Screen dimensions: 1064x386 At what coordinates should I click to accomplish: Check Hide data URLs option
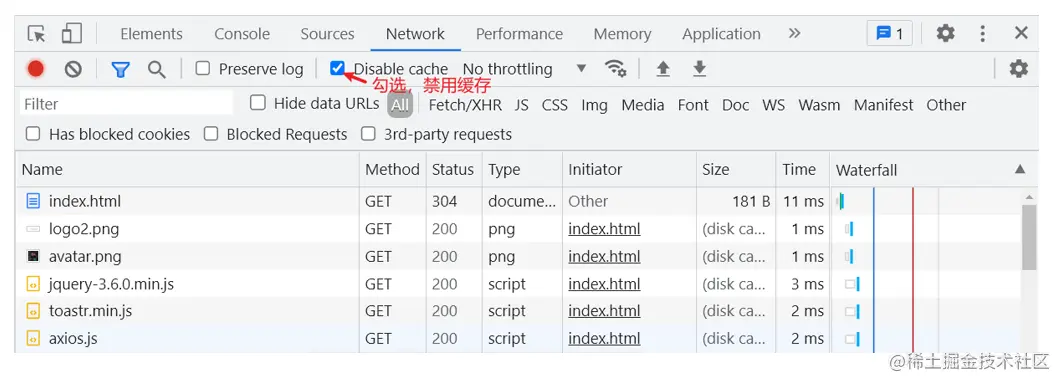[257, 103]
